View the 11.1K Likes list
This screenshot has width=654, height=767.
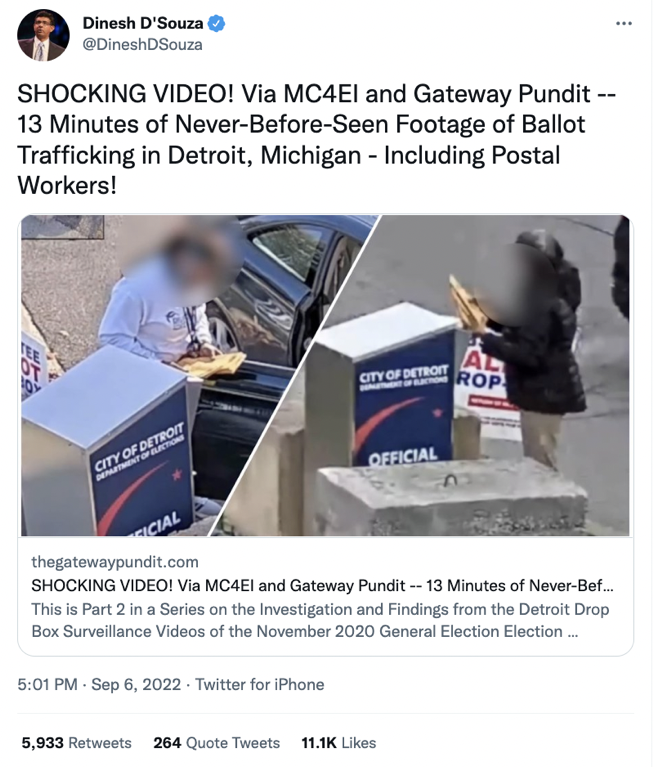338,743
